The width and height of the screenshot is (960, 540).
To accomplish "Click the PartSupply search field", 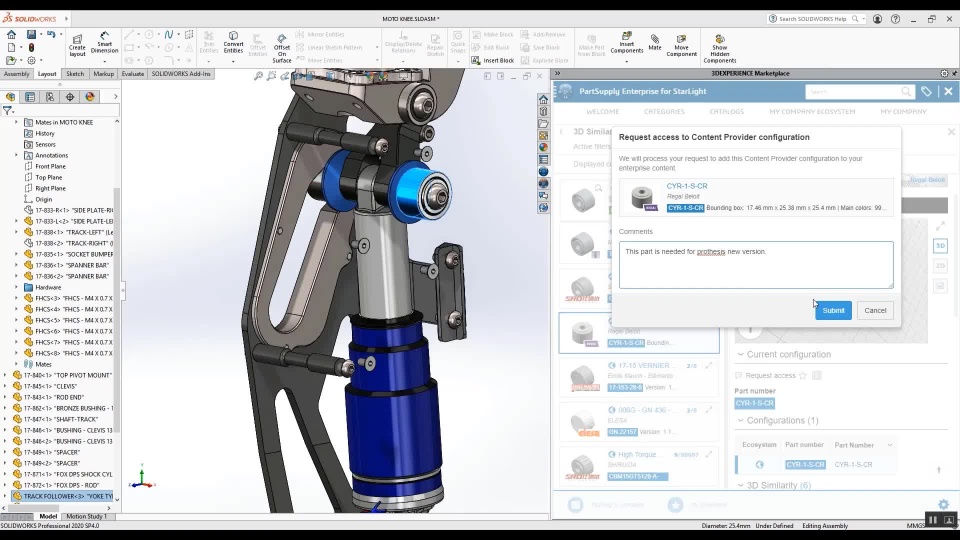I will 854,92.
